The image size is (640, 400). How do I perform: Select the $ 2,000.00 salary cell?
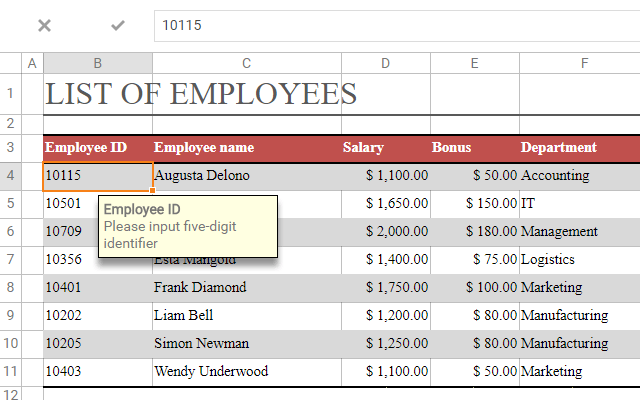tap(385, 232)
